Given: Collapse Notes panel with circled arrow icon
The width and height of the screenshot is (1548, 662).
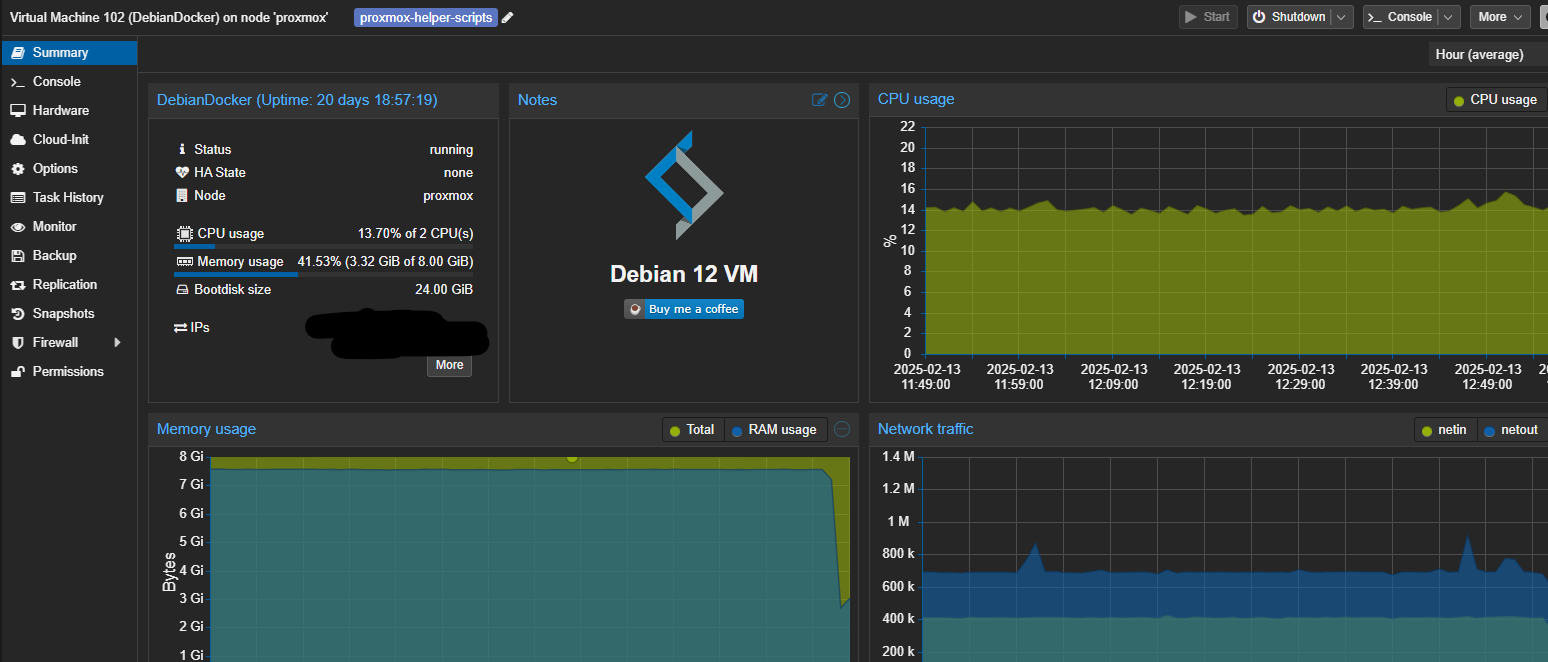Looking at the screenshot, I should point(842,100).
